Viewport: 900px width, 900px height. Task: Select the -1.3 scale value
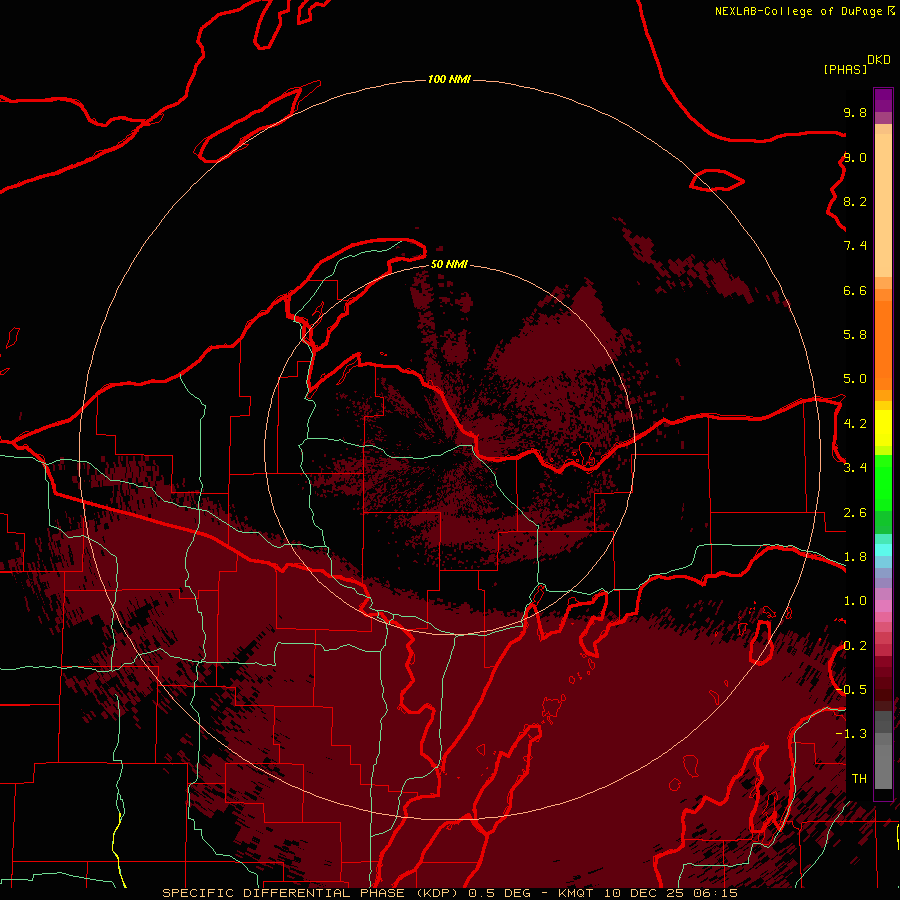852,734
